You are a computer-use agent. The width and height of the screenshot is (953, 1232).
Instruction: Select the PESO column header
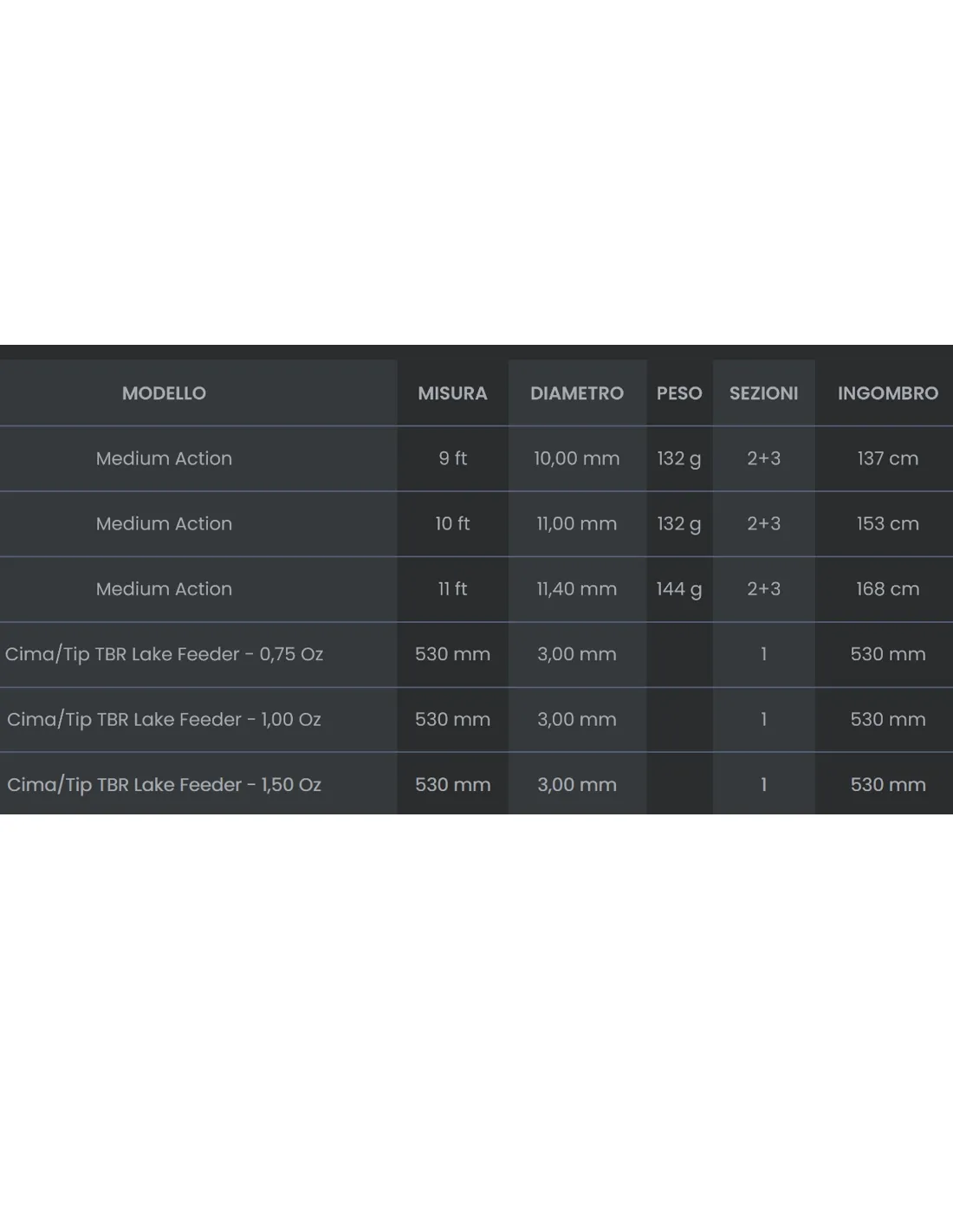(x=679, y=393)
